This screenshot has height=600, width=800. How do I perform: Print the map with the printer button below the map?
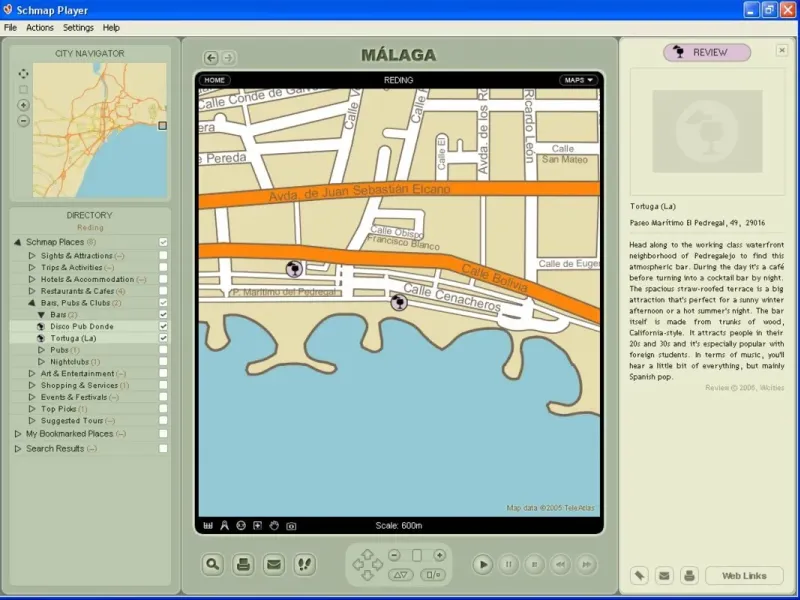(x=243, y=564)
